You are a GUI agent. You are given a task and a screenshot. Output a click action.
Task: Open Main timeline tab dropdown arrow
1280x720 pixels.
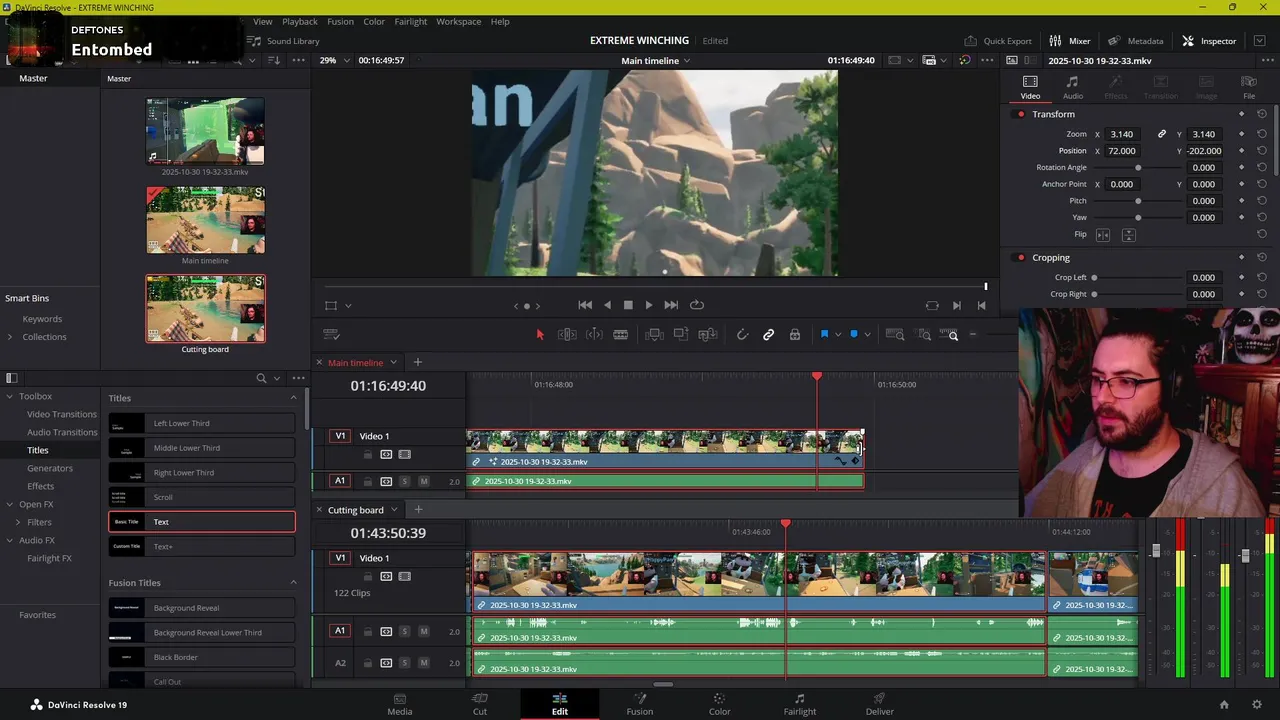click(393, 362)
